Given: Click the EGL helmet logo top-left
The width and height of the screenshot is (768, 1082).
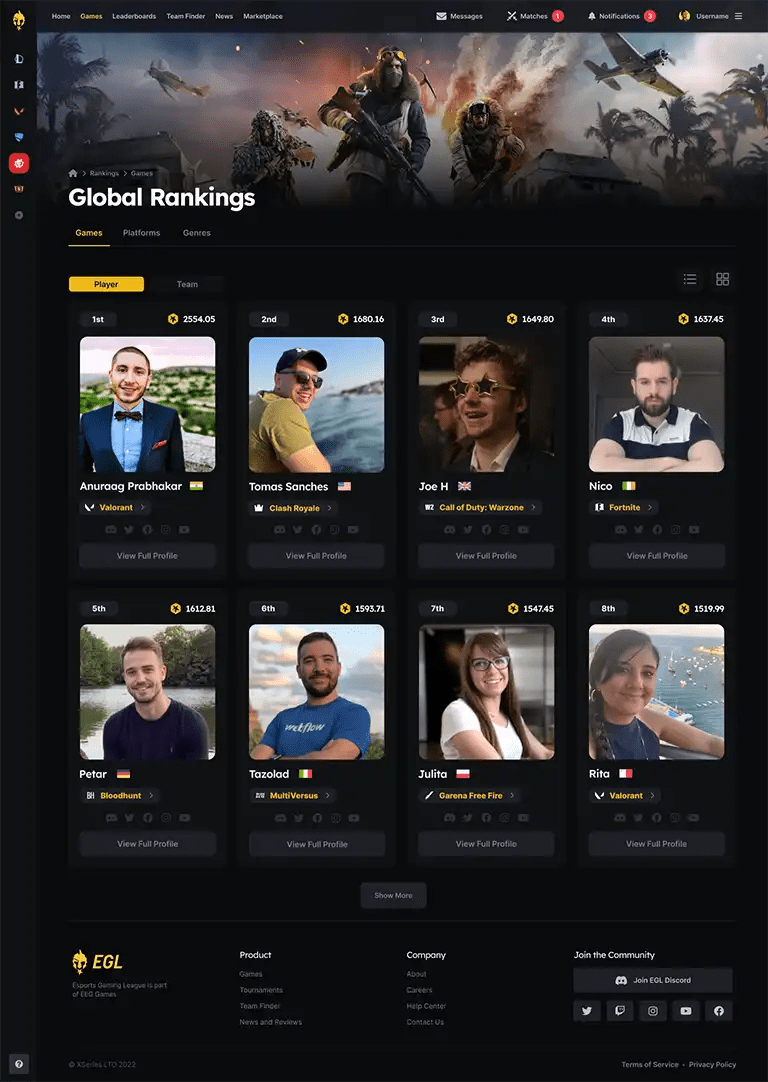Looking at the screenshot, I should click(19, 20).
